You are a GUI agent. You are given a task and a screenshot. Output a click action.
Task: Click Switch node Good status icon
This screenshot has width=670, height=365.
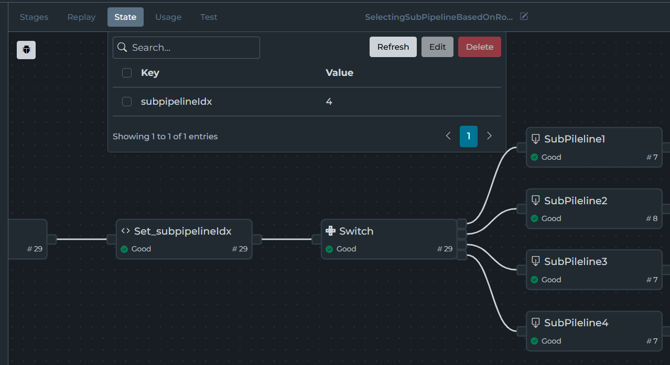[x=329, y=249]
